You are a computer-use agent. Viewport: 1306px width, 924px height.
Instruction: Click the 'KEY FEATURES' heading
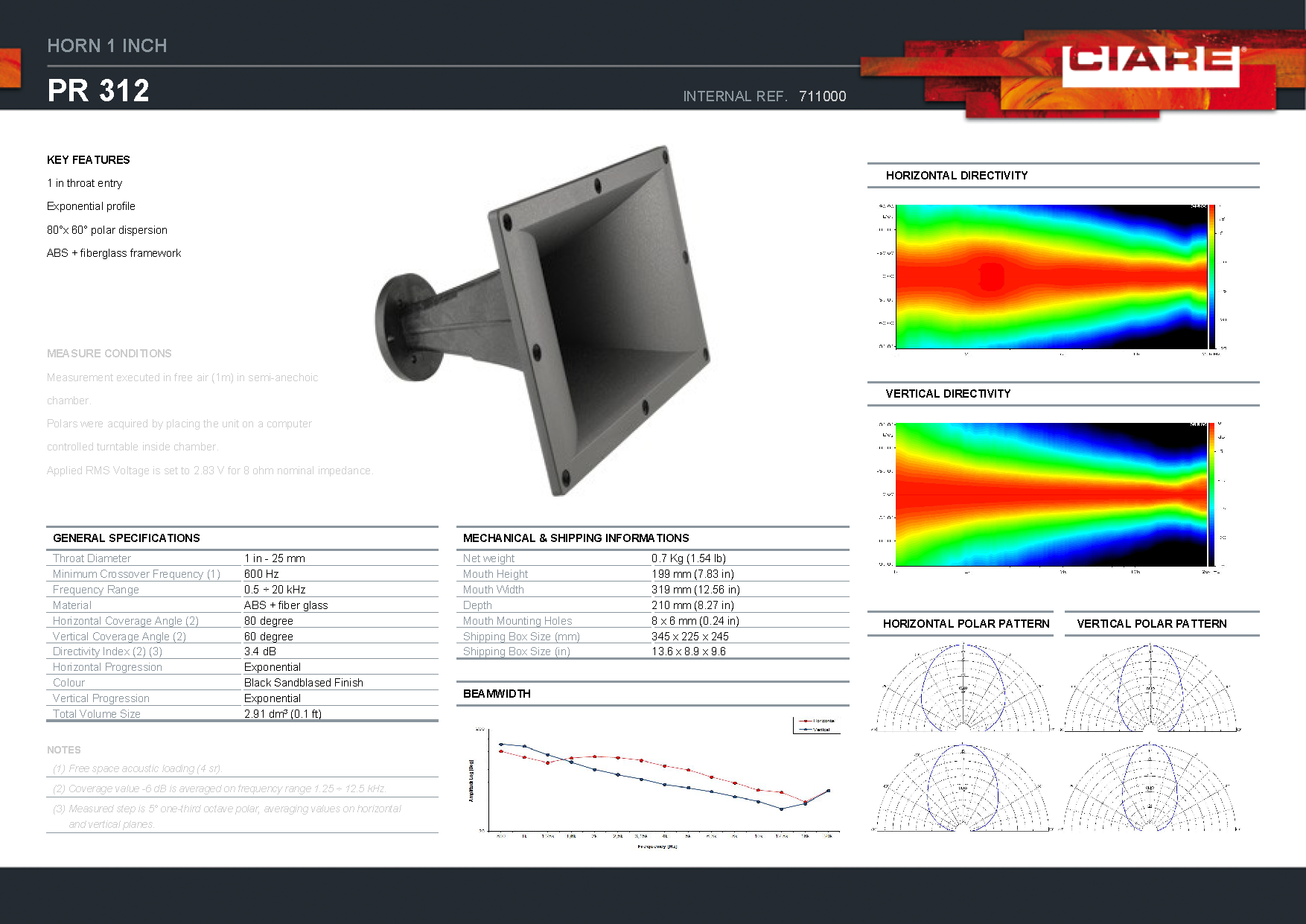click(x=88, y=160)
